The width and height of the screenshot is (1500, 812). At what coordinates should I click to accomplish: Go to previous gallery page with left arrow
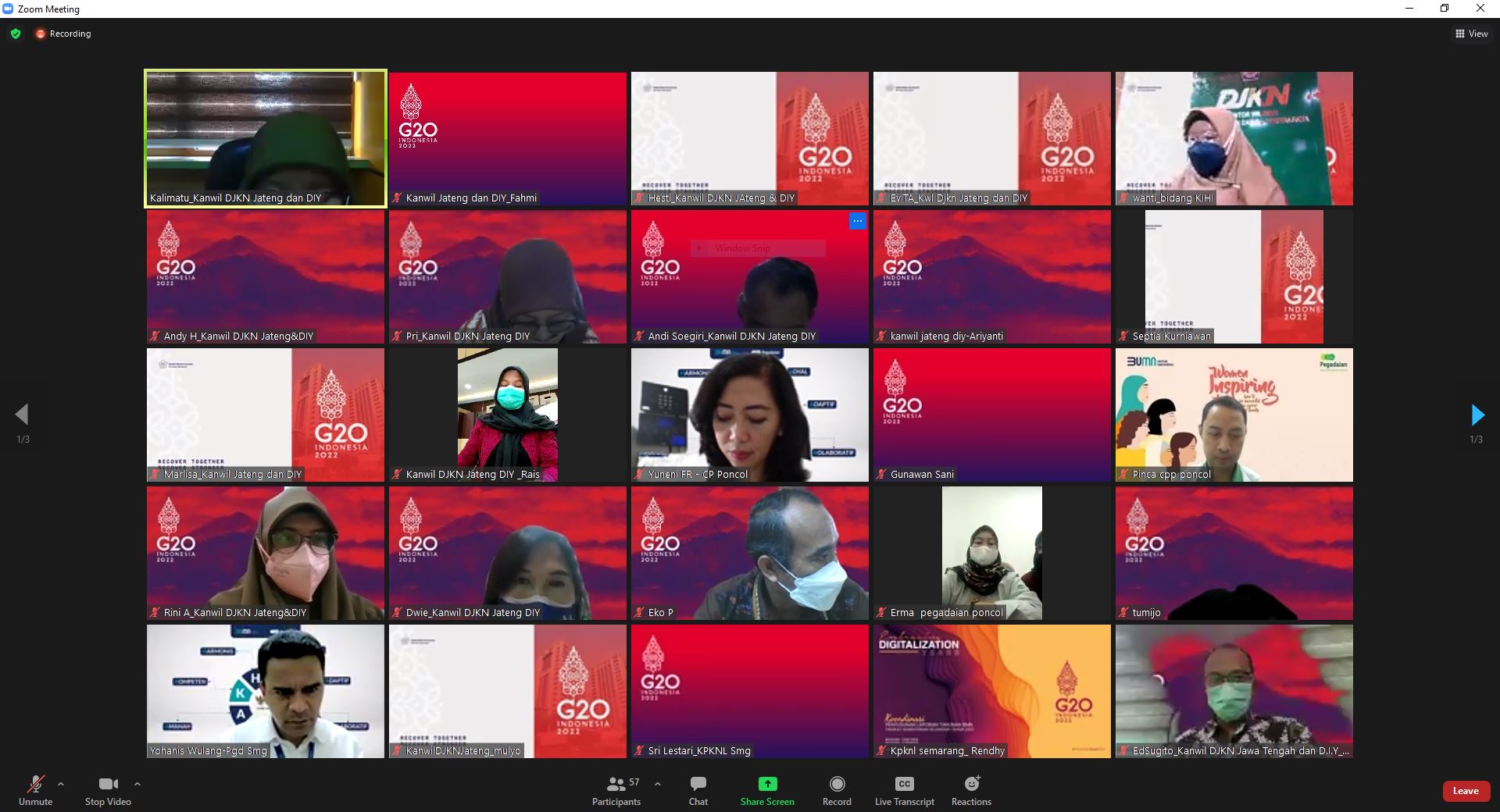click(x=22, y=415)
